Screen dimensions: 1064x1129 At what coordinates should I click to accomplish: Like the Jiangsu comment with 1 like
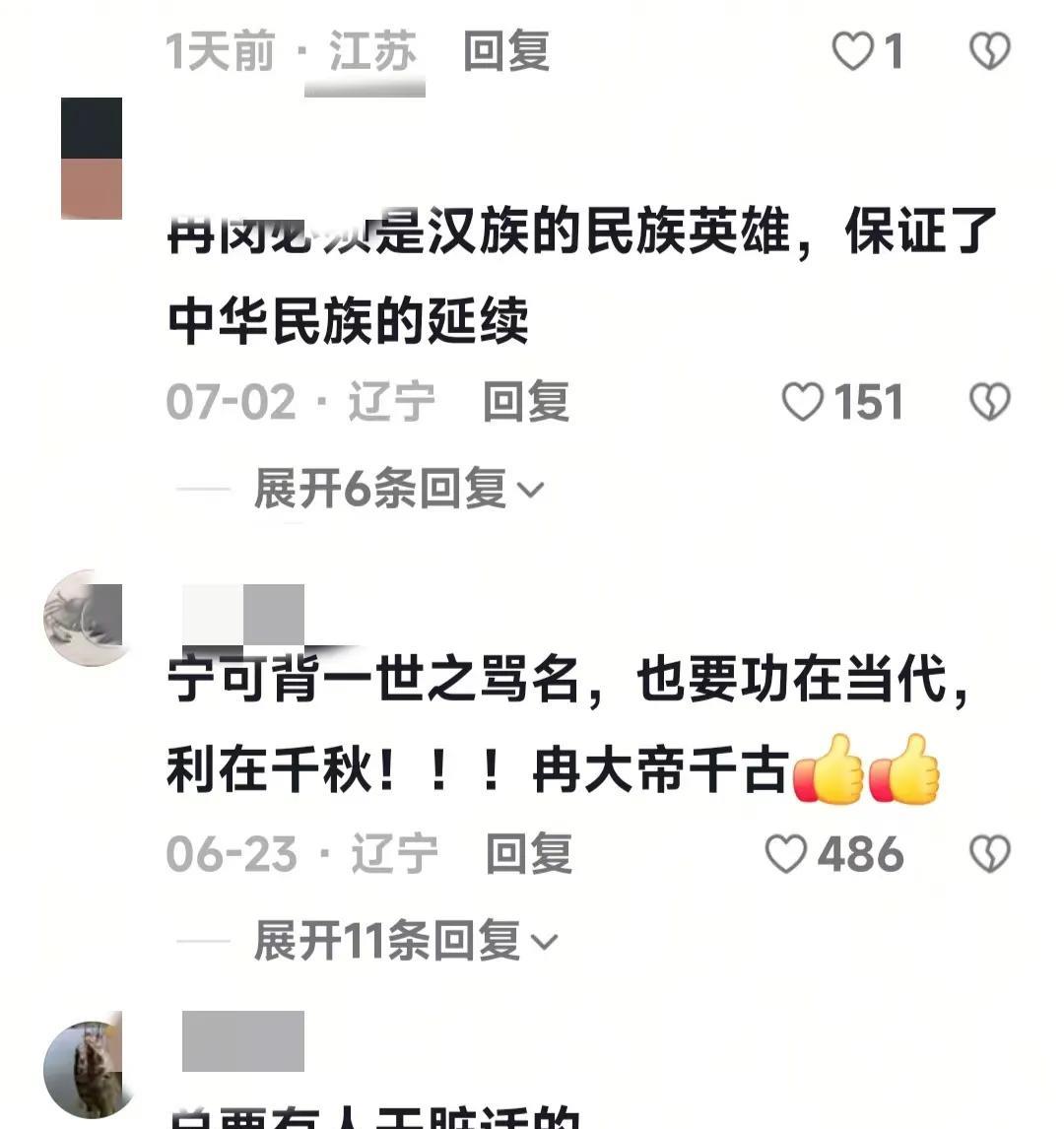[852, 51]
